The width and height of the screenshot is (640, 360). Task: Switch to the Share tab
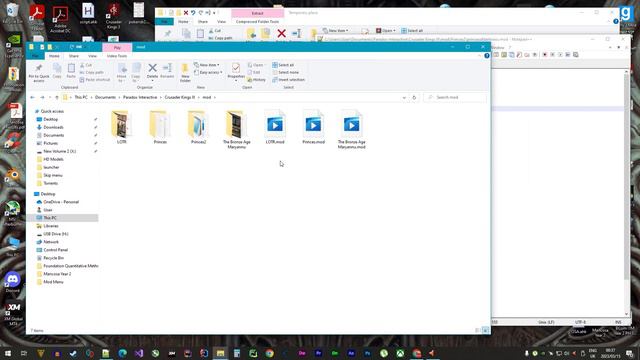pos(74,56)
